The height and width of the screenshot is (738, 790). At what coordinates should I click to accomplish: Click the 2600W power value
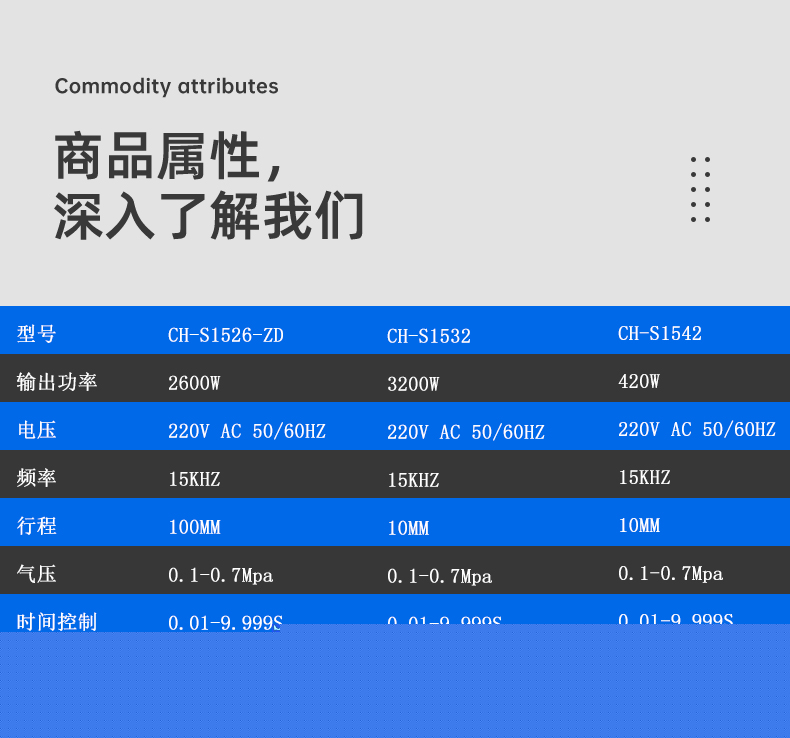coord(194,383)
